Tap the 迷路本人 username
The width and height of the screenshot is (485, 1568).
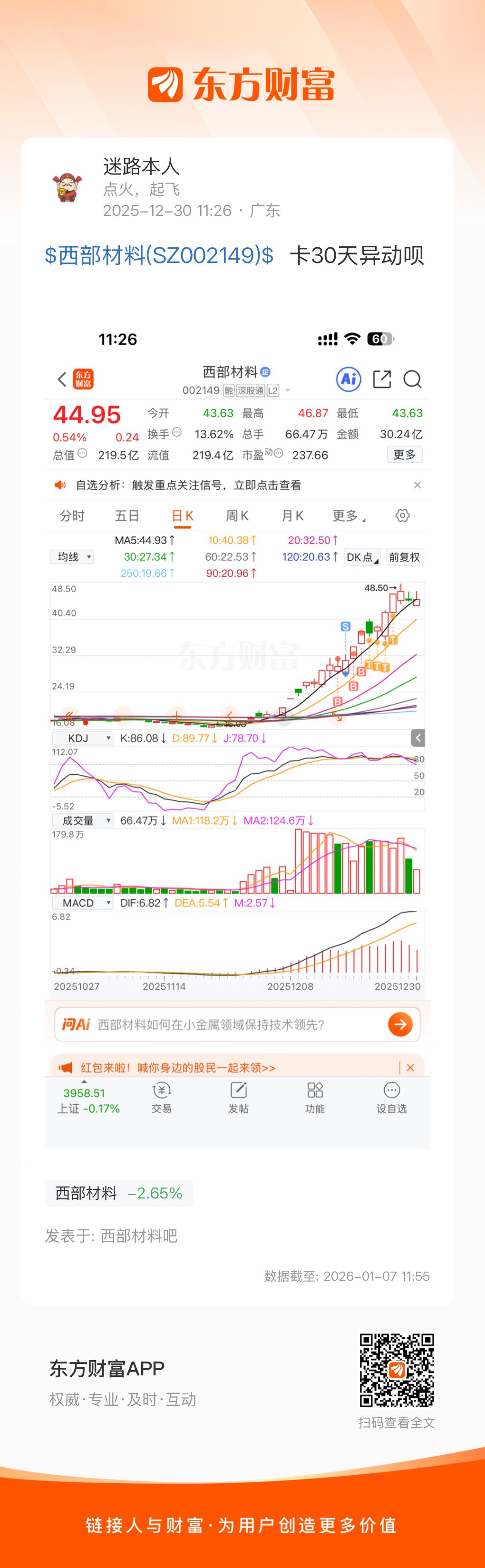tap(141, 166)
